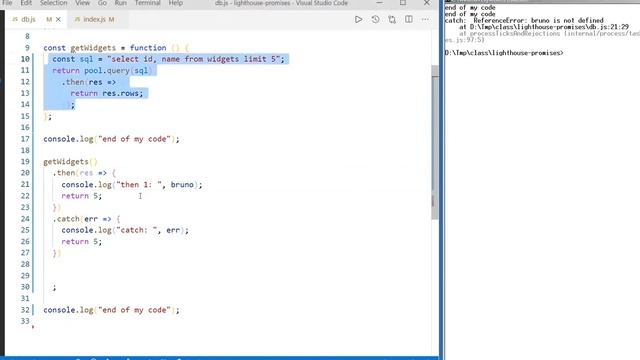Run the code with the play icon

pyautogui.click(x=358, y=19)
